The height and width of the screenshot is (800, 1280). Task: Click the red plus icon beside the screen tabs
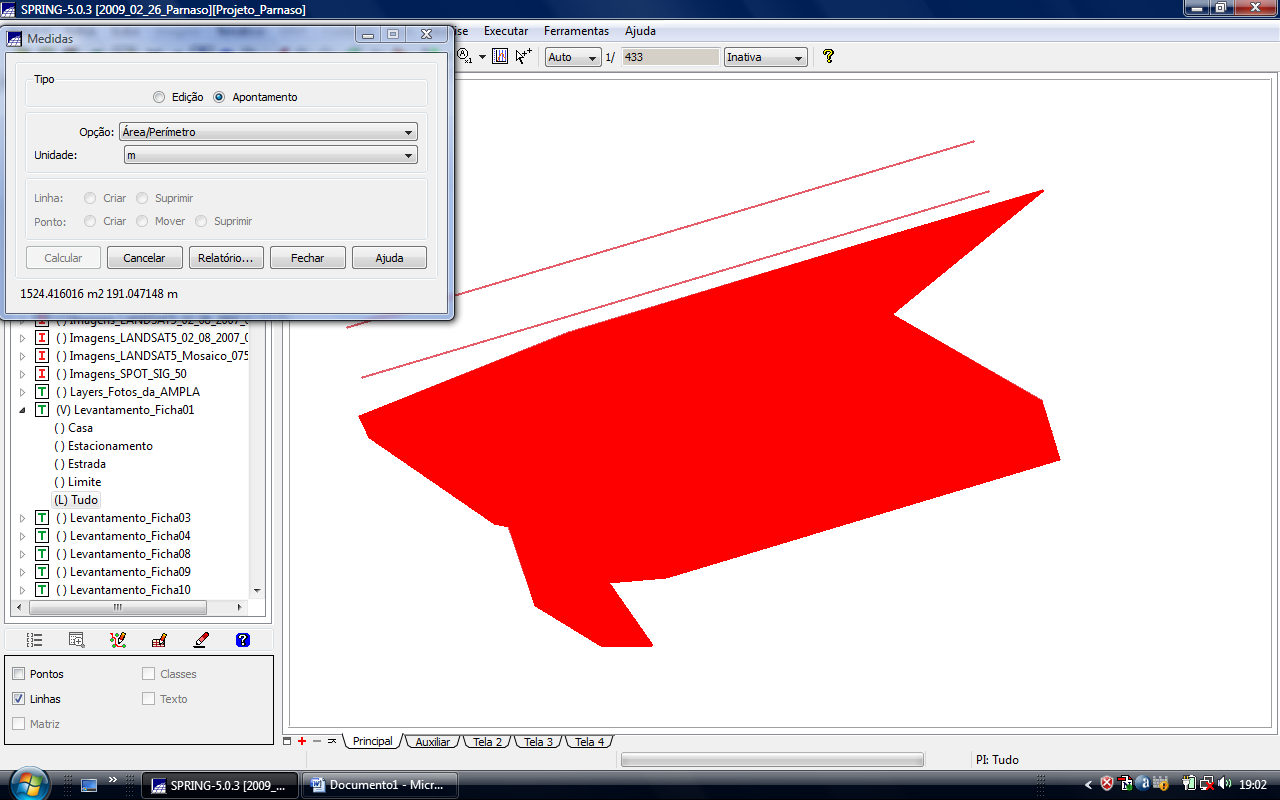302,741
